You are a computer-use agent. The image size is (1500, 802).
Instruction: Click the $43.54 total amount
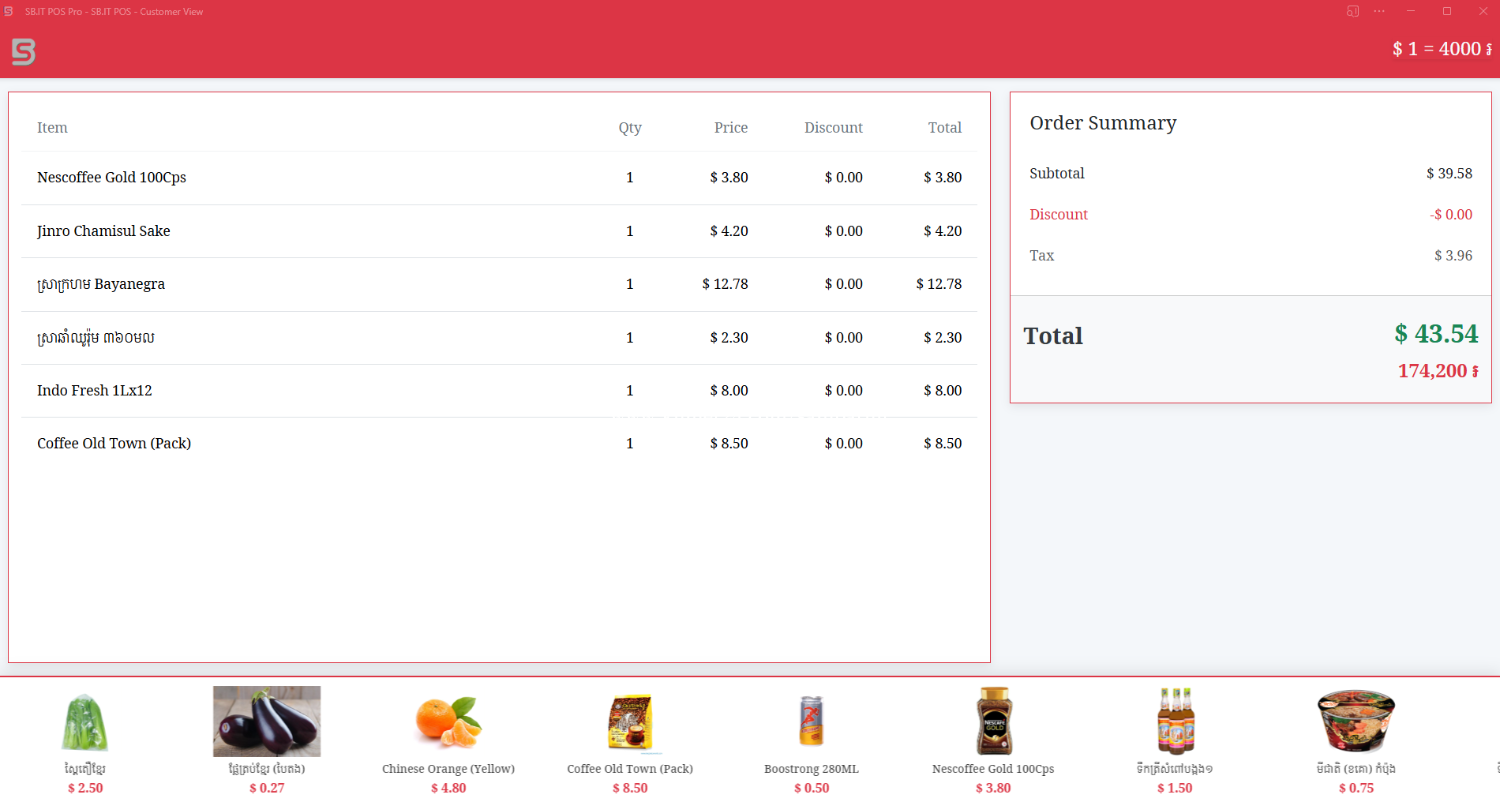(1436, 334)
